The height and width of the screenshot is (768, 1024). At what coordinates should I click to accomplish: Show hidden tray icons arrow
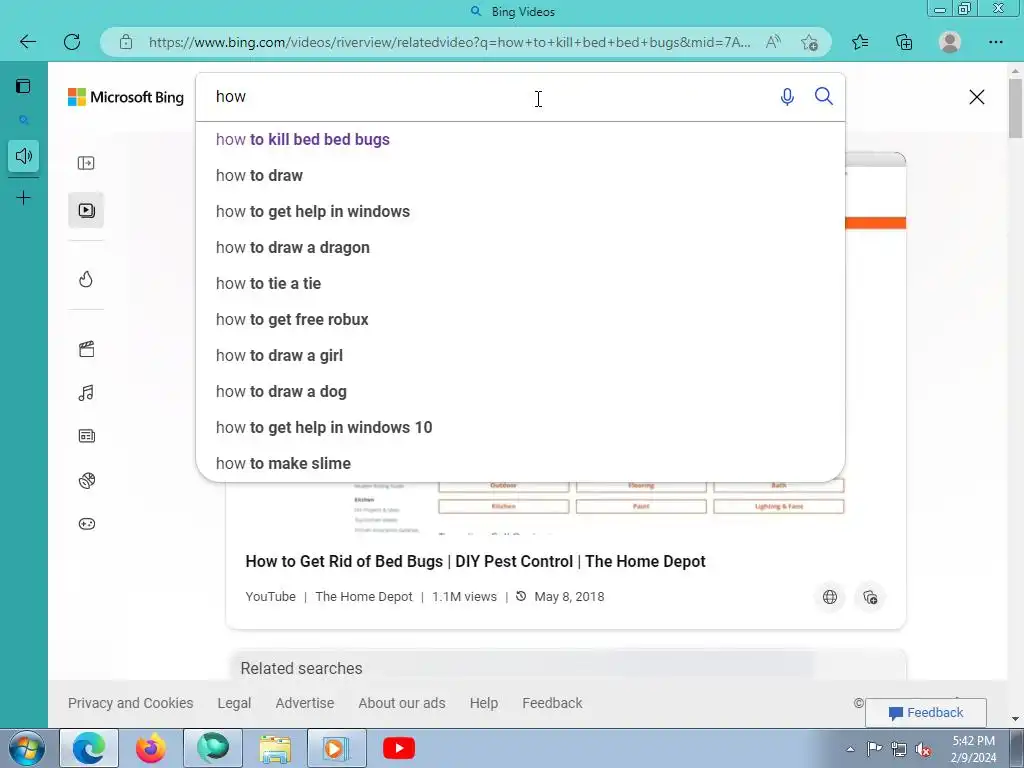coord(850,749)
